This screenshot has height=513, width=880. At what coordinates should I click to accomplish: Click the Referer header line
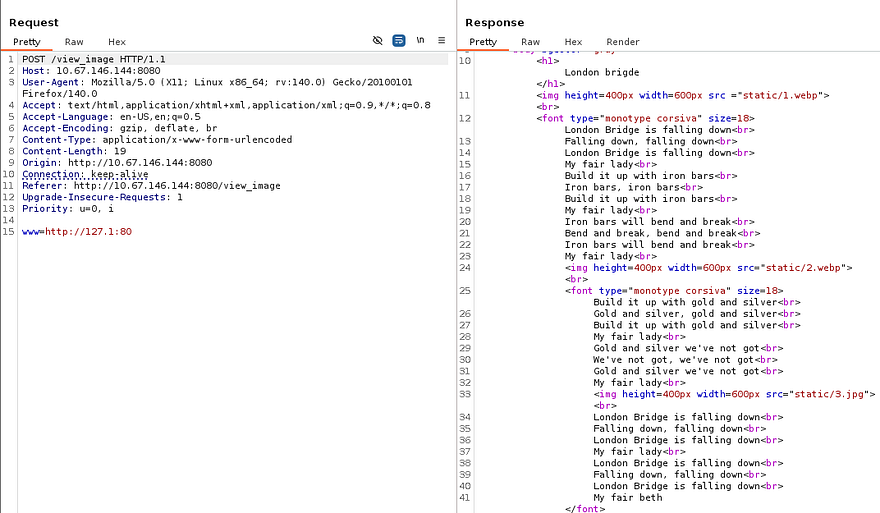(151, 186)
